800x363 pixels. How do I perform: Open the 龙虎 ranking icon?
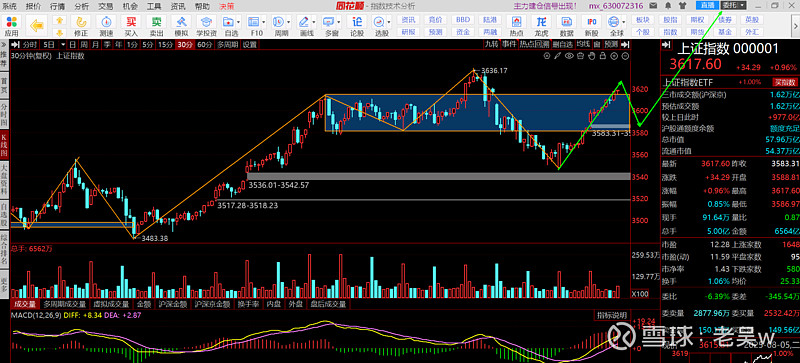click(x=541, y=25)
